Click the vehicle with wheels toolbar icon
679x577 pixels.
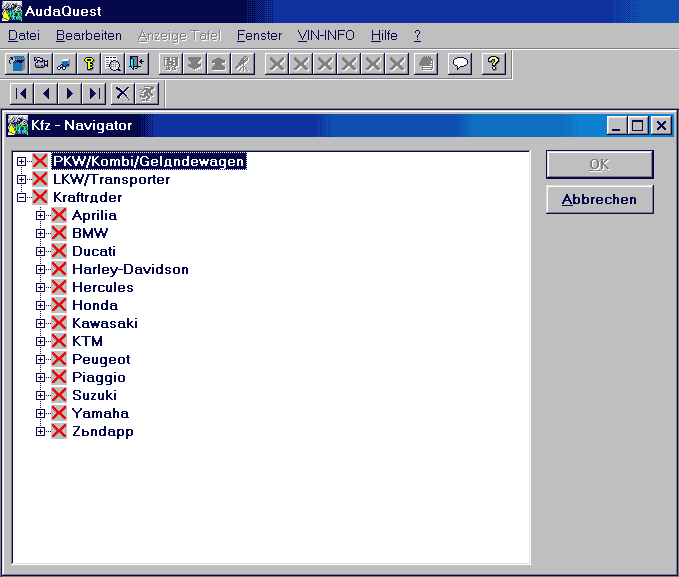tap(65, 64)
